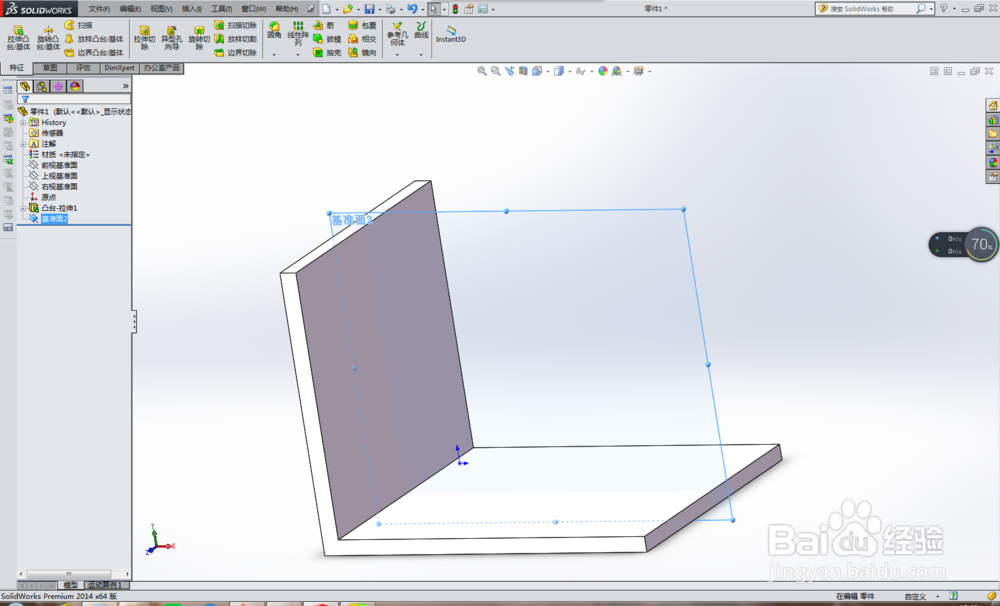Screen dimensions: 1000x606
Task: Switch to the 评估 evaluate tab
Action: [83, 68]
